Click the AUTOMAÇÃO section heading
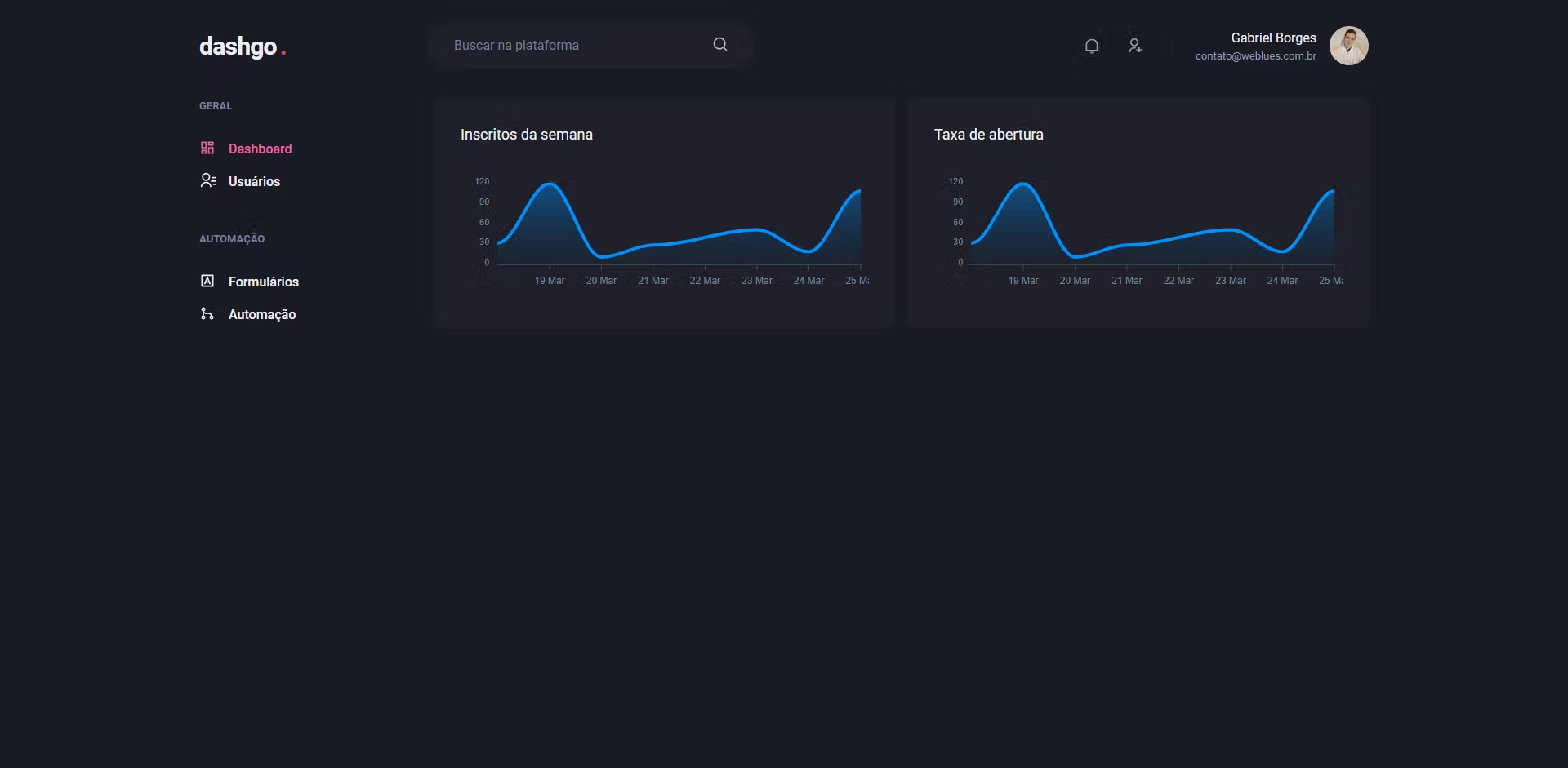The height and width of the screenshot is (768, 1568). point(232,239)
